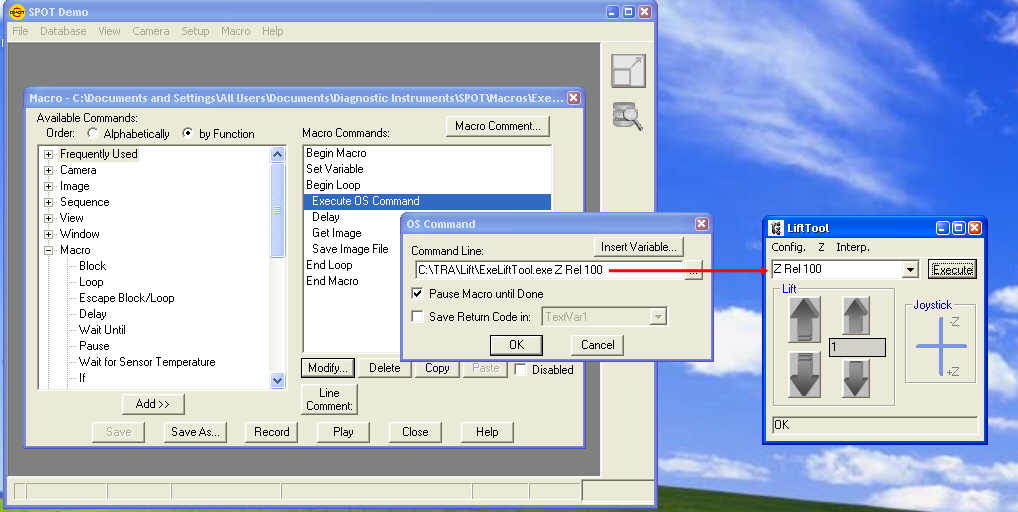Image resolution: width=1018 pixels, height=512 pixels.
Task: Open the Config. menu in LiftTool
Action: coord(788,247)
